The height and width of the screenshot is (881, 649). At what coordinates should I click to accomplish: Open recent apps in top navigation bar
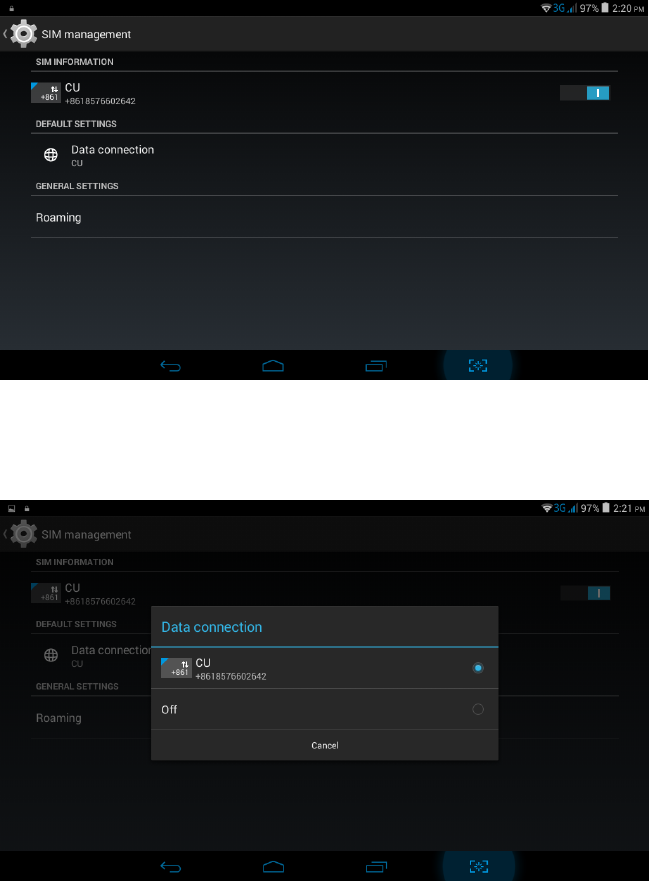click(376, 366)
